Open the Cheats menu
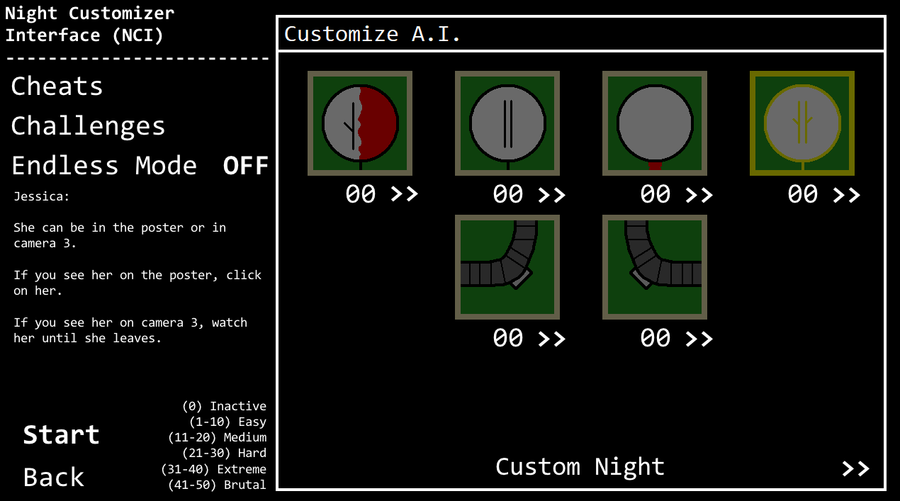The width and height of the screenshot is (900, 501). (57, 87)
